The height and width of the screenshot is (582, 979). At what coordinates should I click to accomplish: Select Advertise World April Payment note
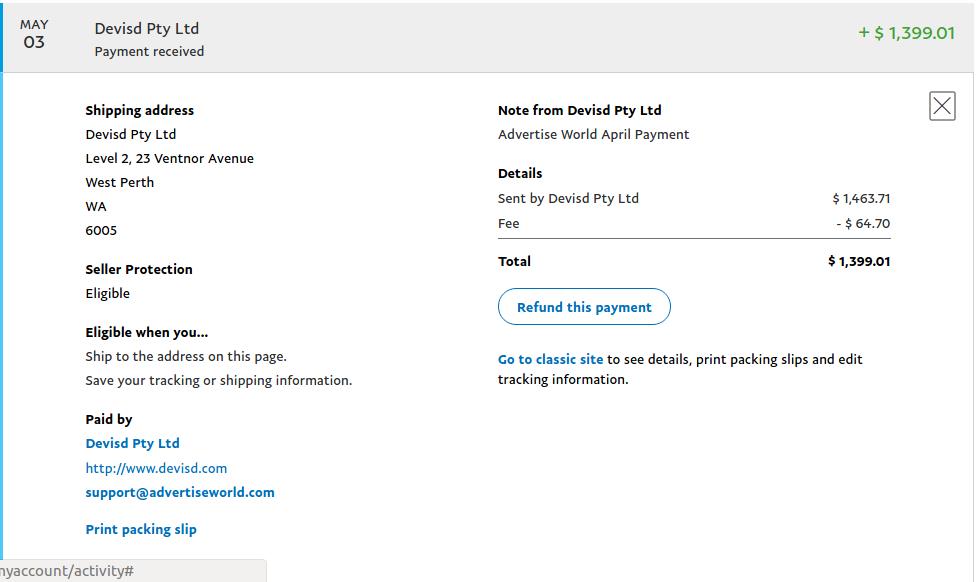coord(593,134)
